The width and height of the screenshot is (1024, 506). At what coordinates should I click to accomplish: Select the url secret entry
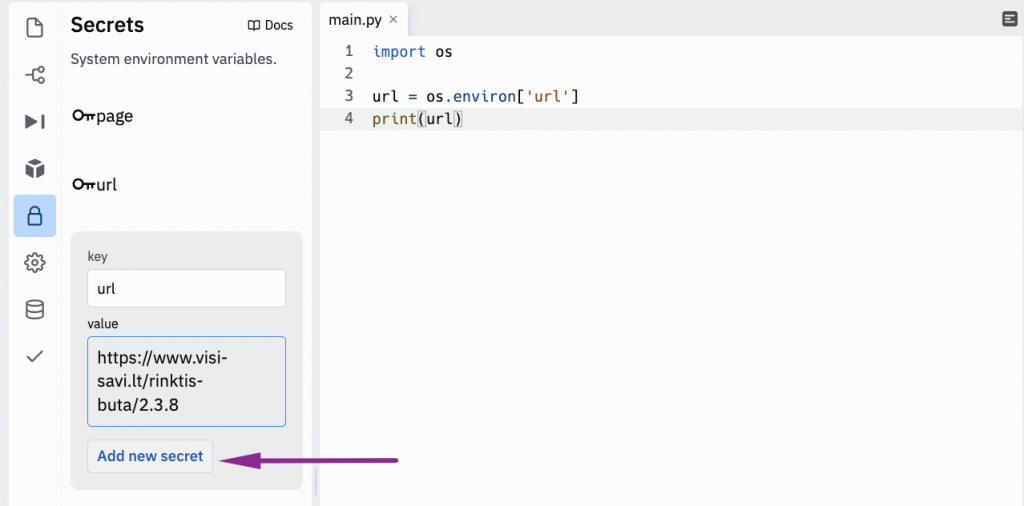(x=107, y=185)
